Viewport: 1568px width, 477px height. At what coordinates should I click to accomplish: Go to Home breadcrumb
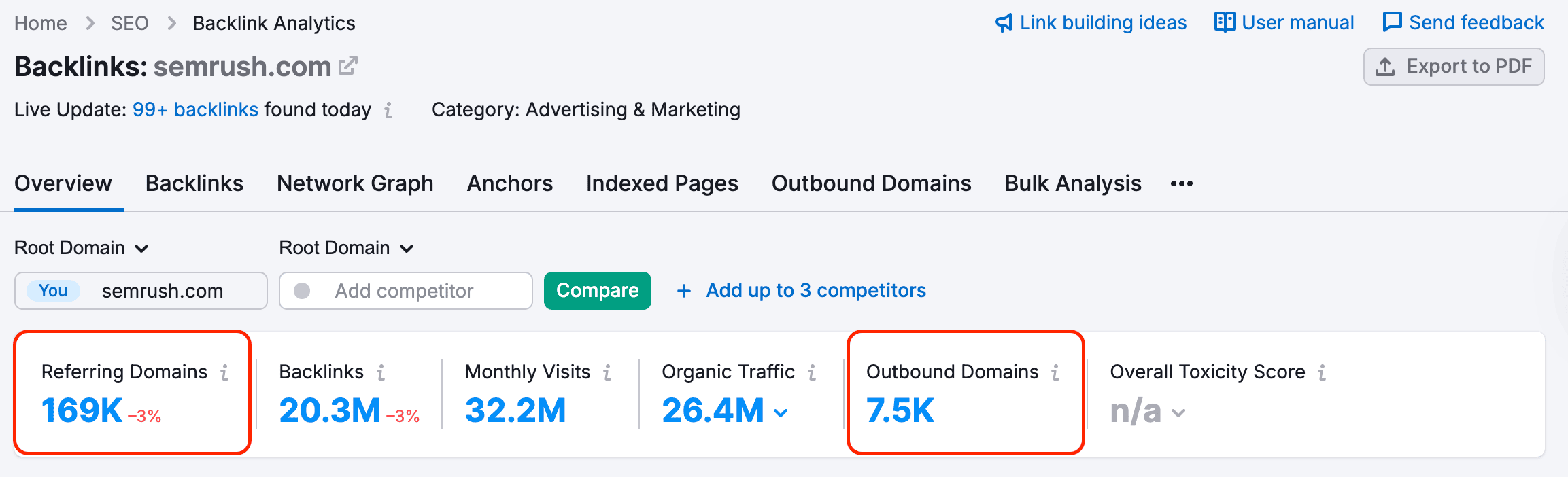tap(41, 23)
